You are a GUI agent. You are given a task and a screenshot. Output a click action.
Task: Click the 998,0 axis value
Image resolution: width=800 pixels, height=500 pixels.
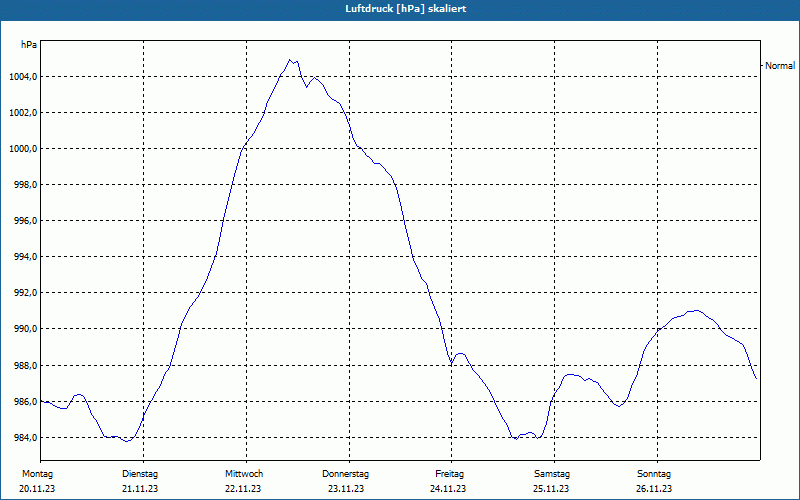(x=25, y=185)
